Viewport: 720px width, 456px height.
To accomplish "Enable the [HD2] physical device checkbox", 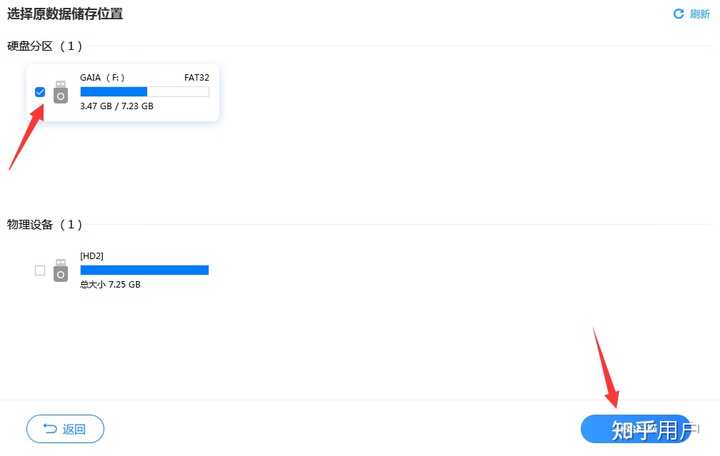I will [x=40, y=270].
